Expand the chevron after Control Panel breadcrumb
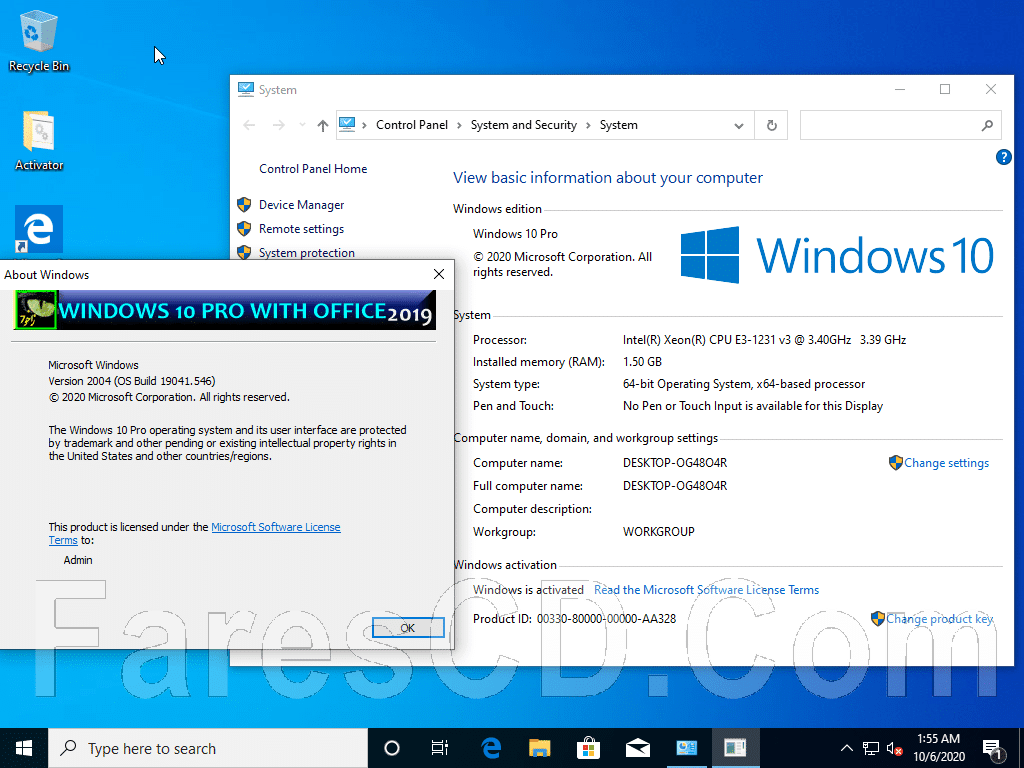This screenshot has width=1024, height=768. 459,125
